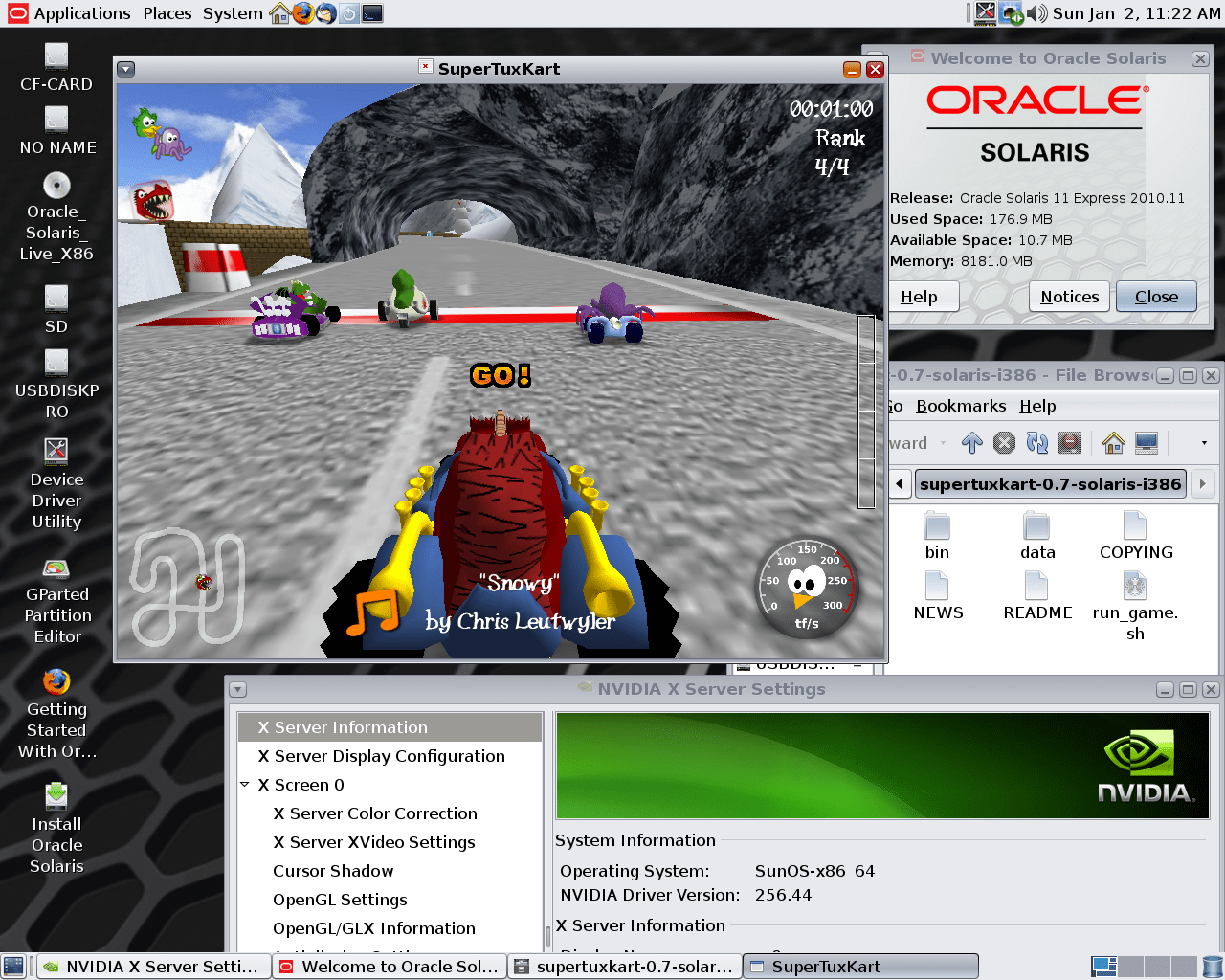Switch to first workspace in pager
Screen dimensions: 1225x980
click(1103, 967)
